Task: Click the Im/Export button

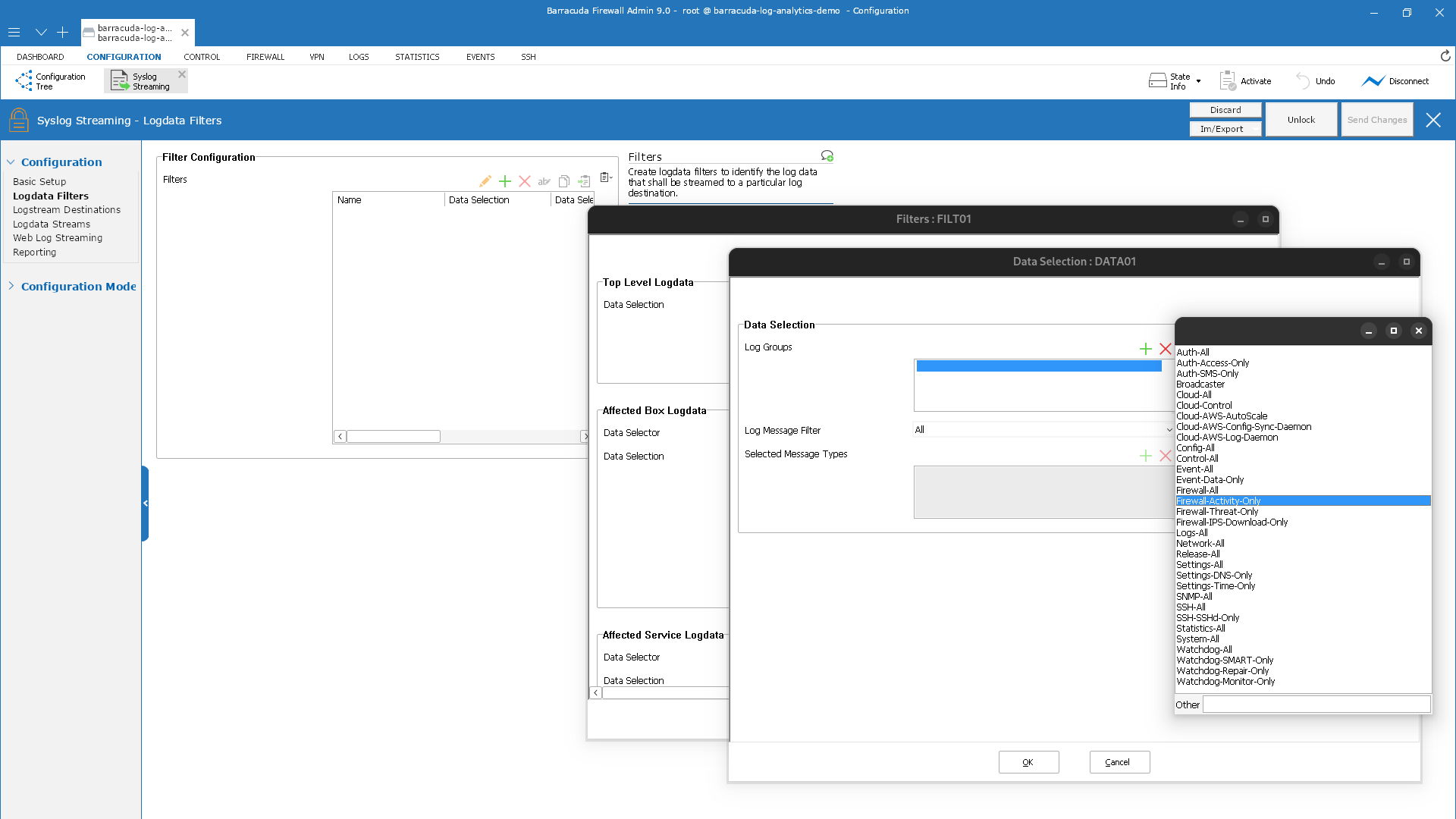Action: click(1225, 129)
